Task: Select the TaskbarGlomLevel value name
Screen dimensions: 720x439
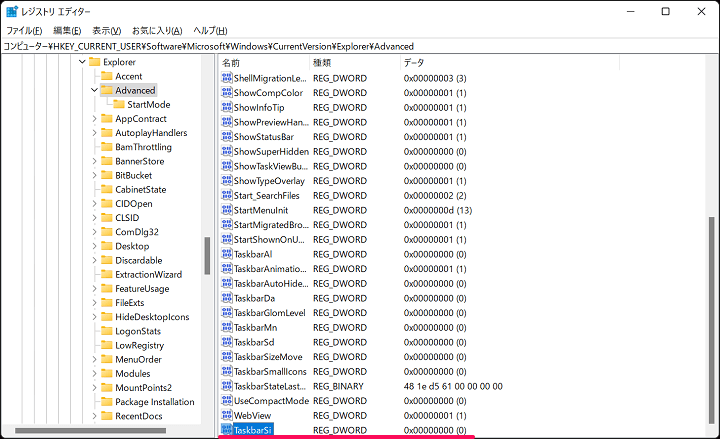Action: (270, 313)
